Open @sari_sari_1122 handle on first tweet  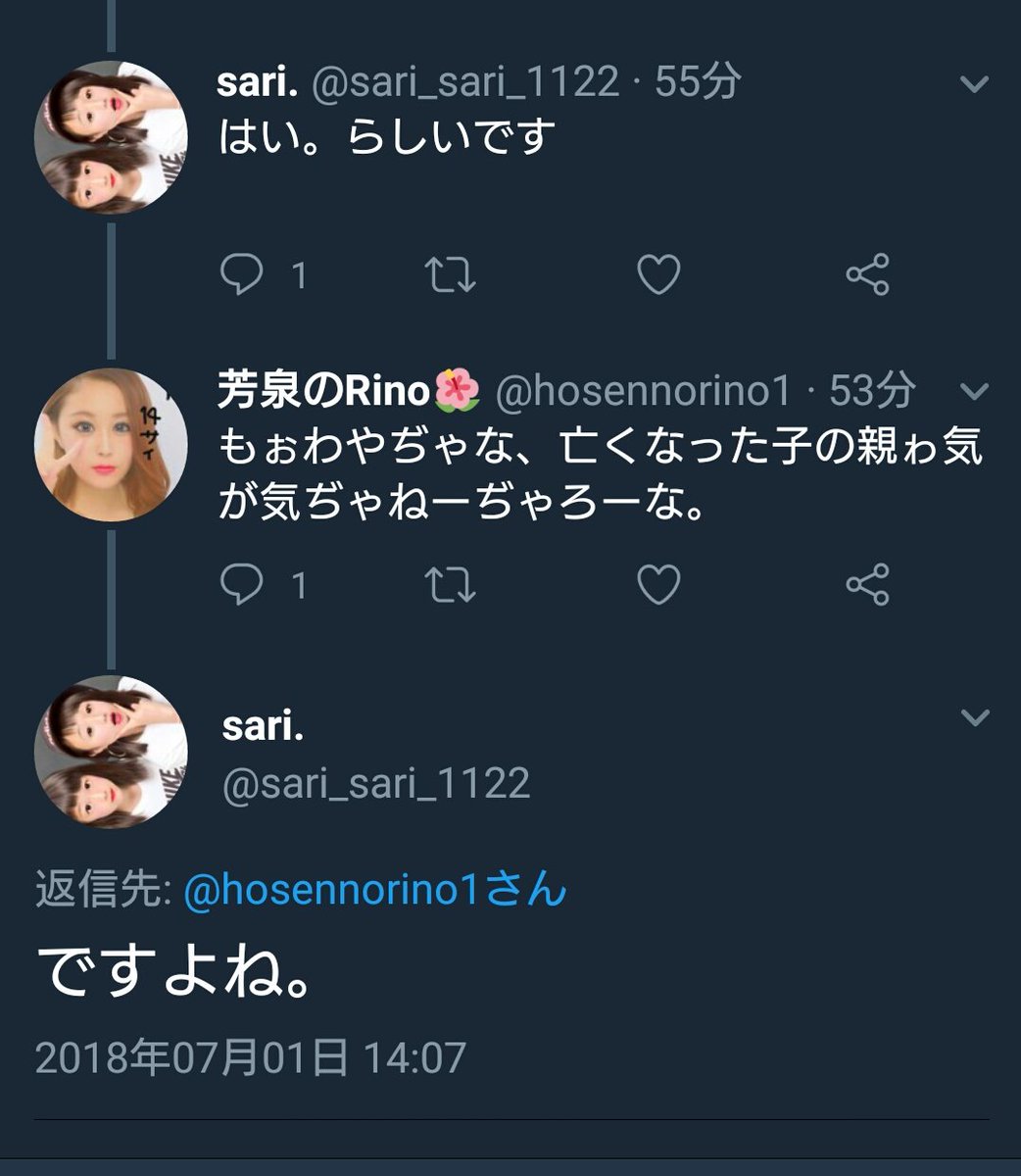coord(465,83)
